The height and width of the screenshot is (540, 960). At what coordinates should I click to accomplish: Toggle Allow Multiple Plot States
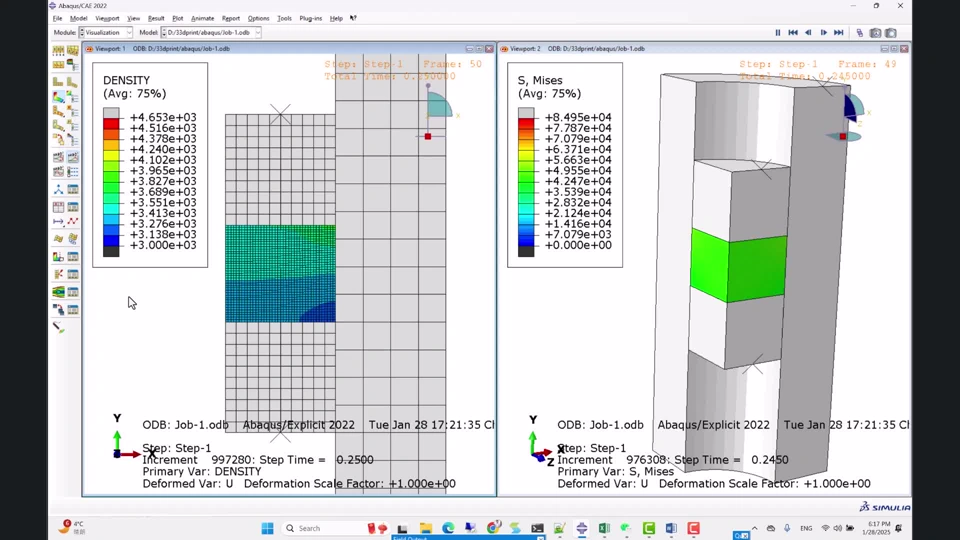point(58,140)
